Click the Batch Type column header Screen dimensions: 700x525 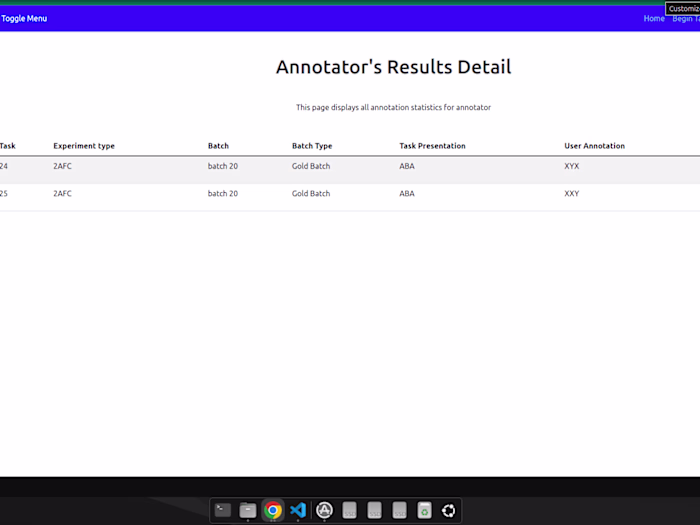click(312, 146)
